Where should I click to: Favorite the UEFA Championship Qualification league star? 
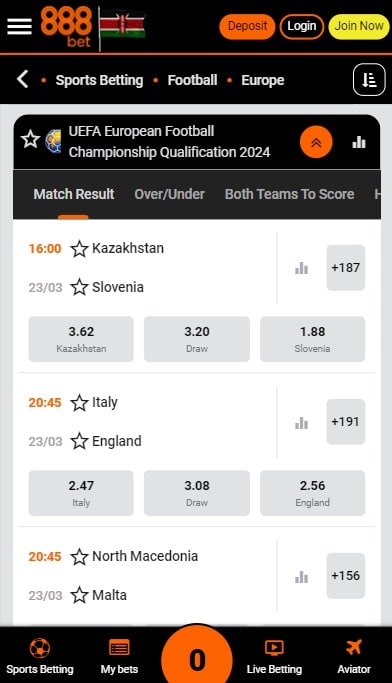(x=30, y=140)
